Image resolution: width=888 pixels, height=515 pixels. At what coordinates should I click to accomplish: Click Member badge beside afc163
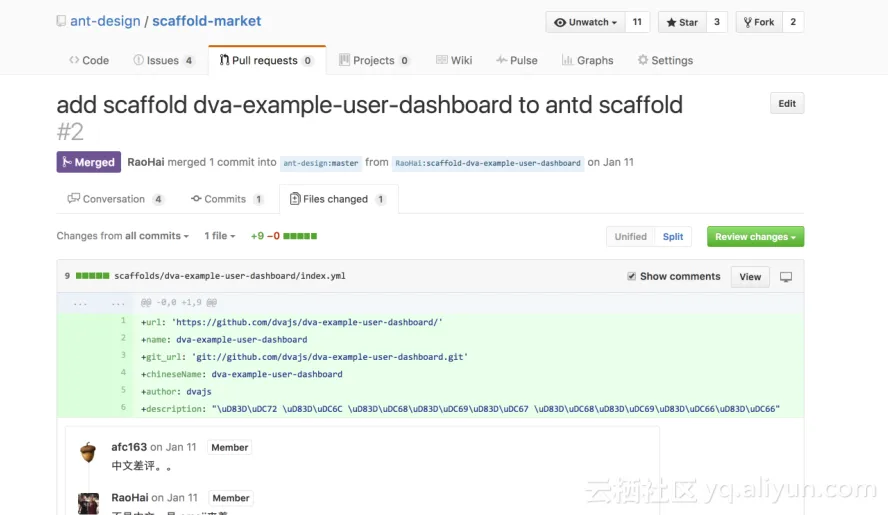(229, 448)
